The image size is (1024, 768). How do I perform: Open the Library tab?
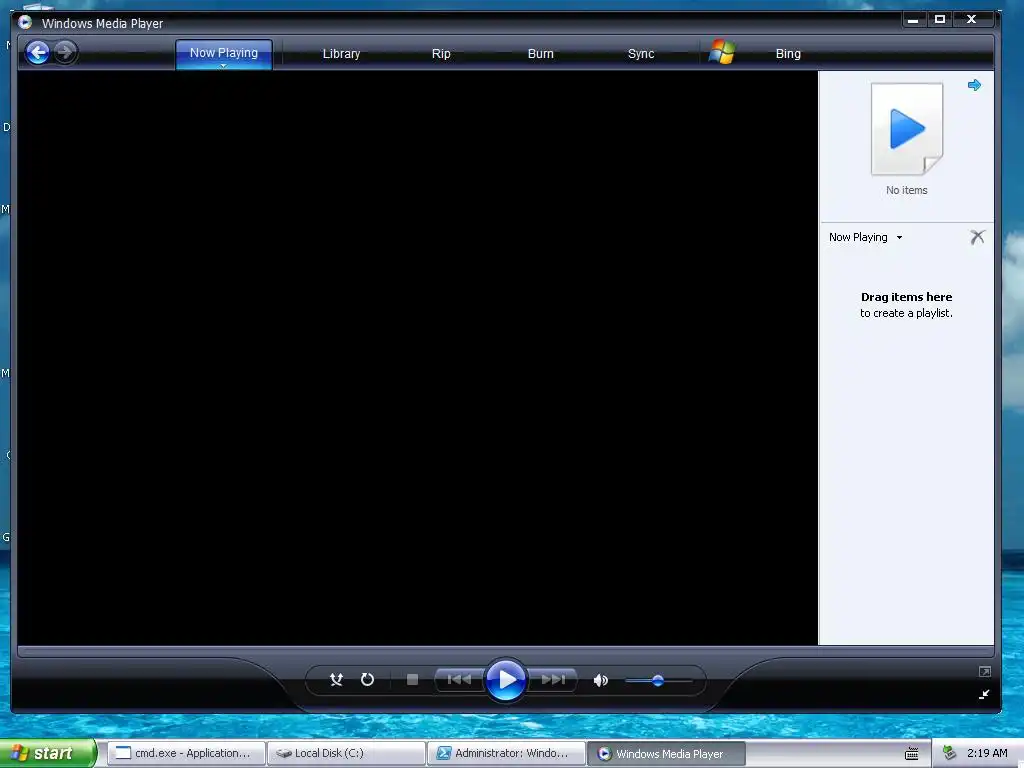coord(342,54)
